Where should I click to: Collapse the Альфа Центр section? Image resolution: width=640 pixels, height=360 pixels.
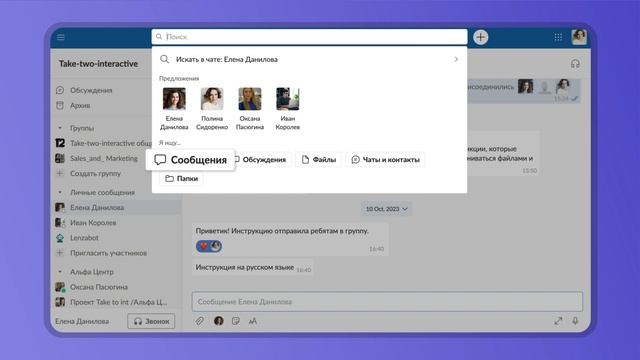click(60, 272)
